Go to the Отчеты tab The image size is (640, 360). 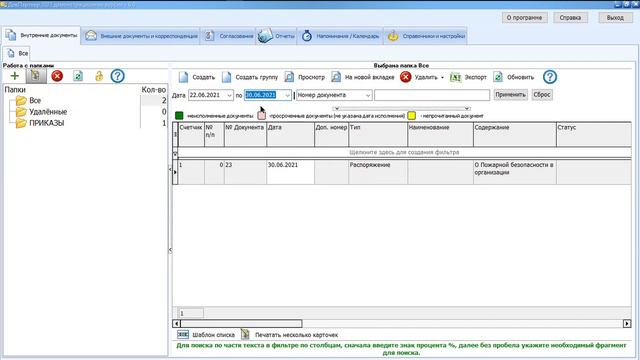pos(276,36)
